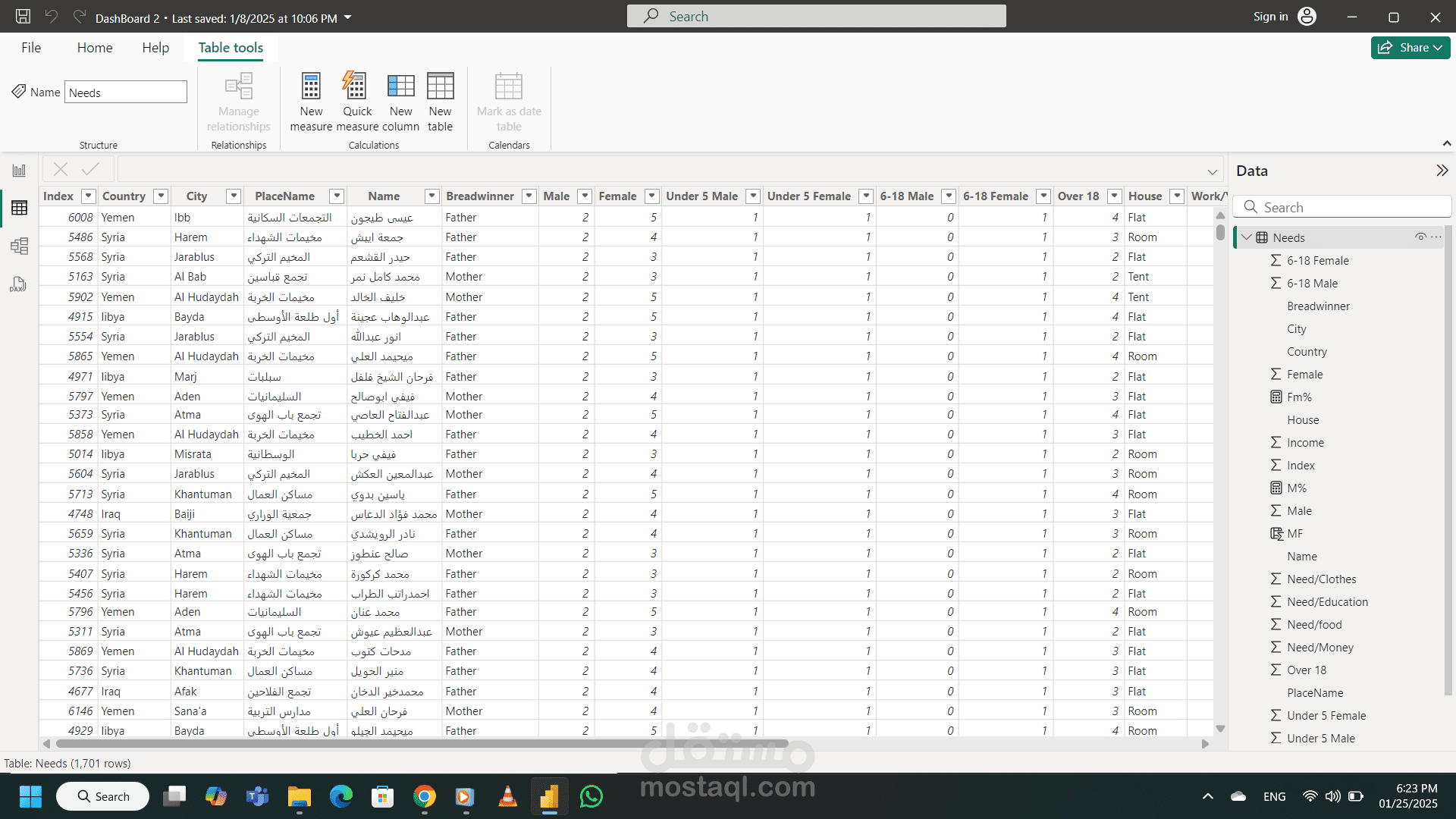Cancel formula with the X button
The width and height of the screenshot is (1456, 819).
pyautogui.click(x=61, y=169)
